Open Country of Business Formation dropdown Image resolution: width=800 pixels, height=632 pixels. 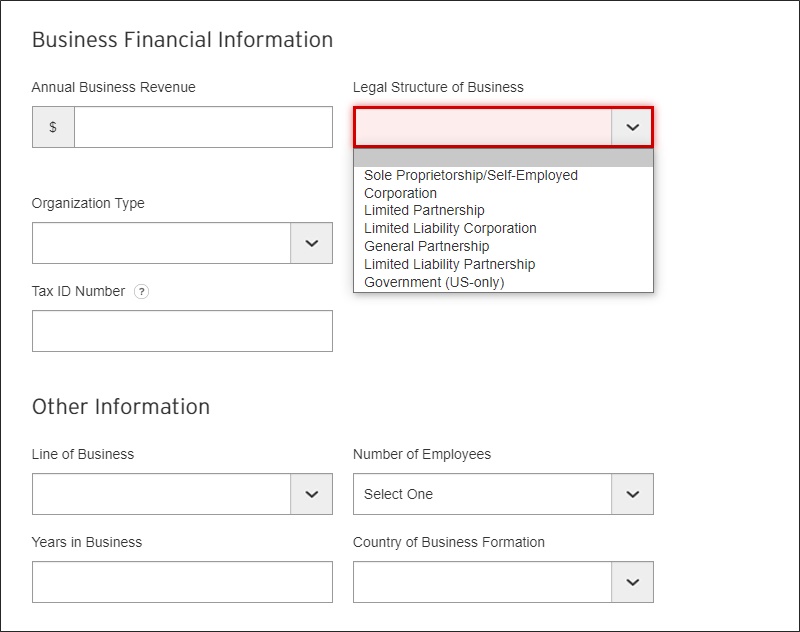[503, 582]
